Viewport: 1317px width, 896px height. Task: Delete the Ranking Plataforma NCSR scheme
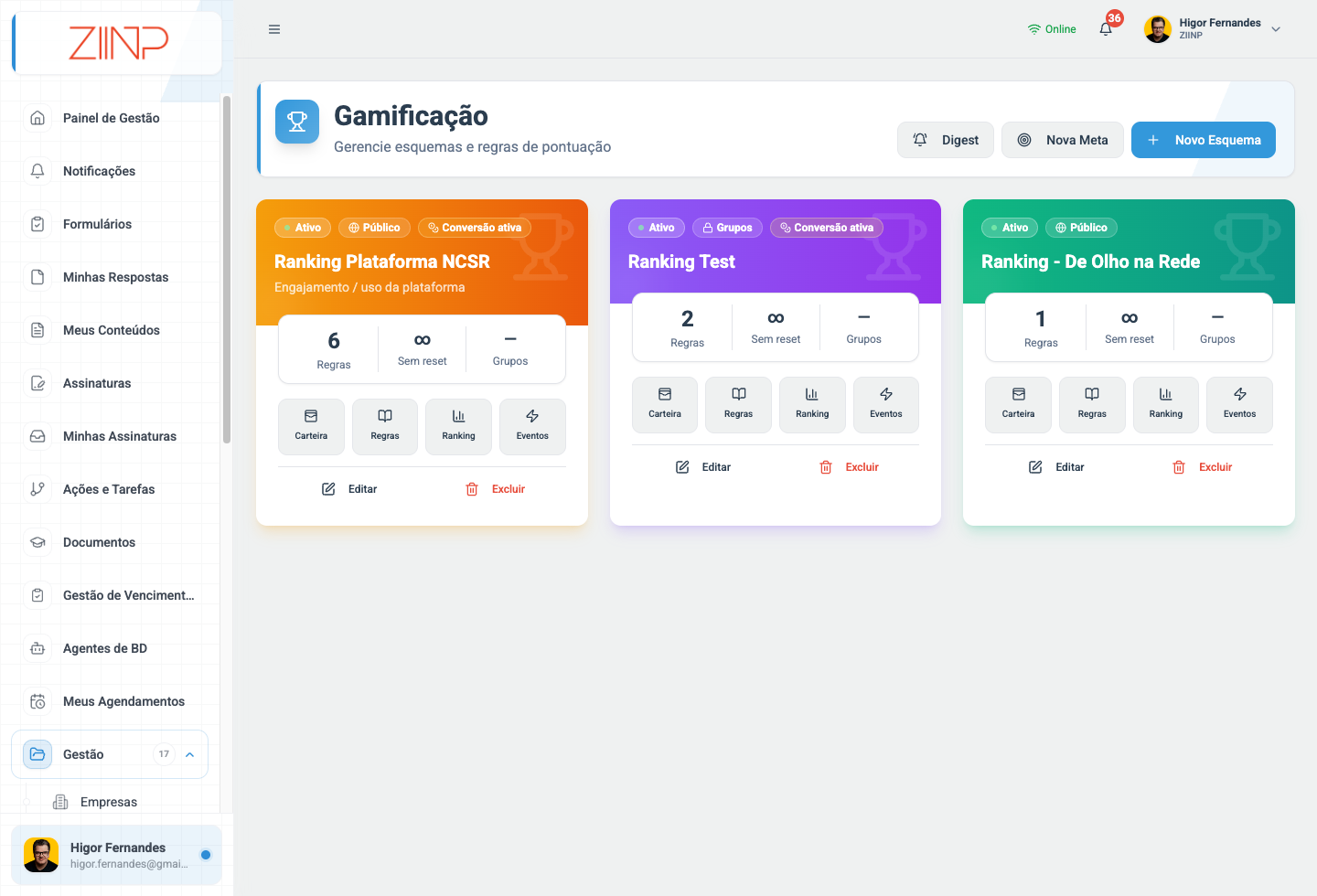tap(495, 489)
